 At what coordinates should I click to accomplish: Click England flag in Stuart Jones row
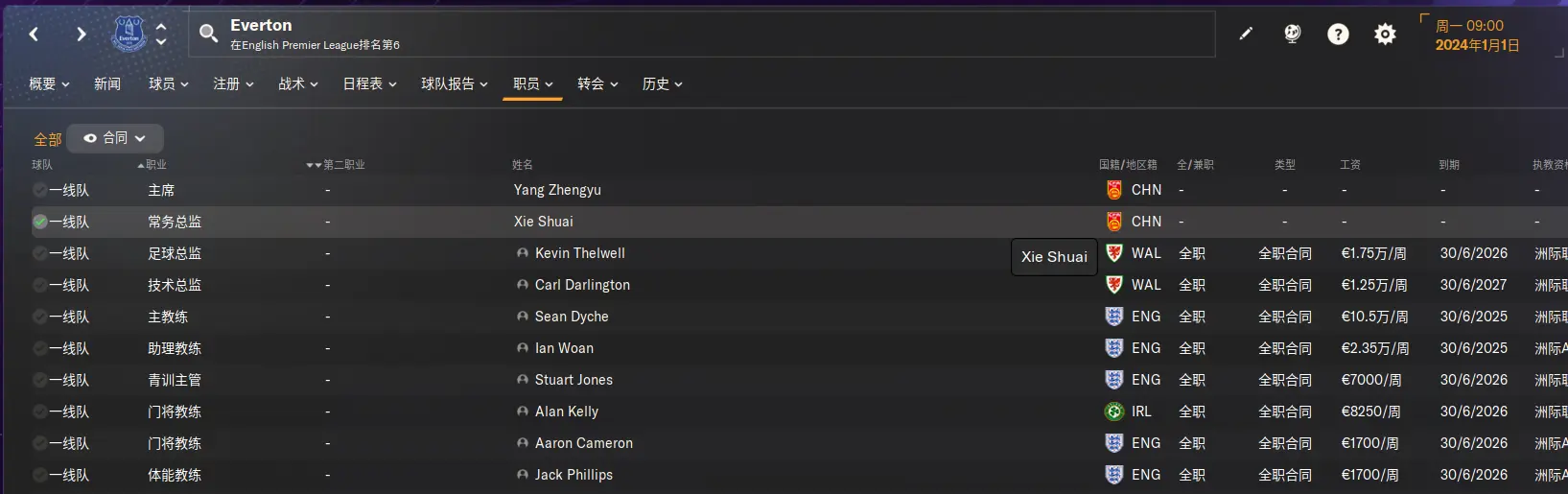coord(1113,380)
